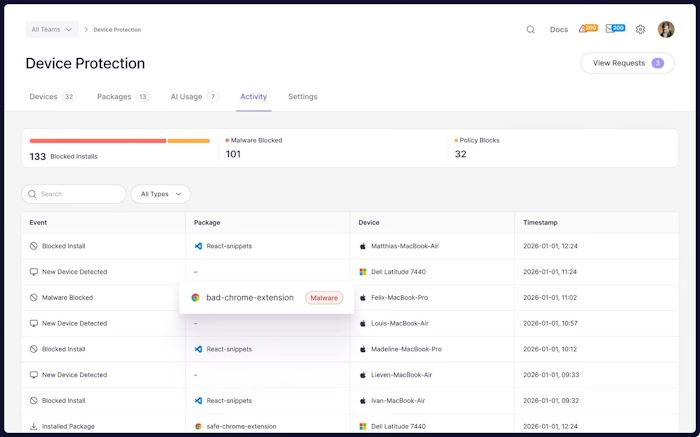Click the Event column header
Image resolution: width=700 pixels, height=437 pixels.
point(38,222)
